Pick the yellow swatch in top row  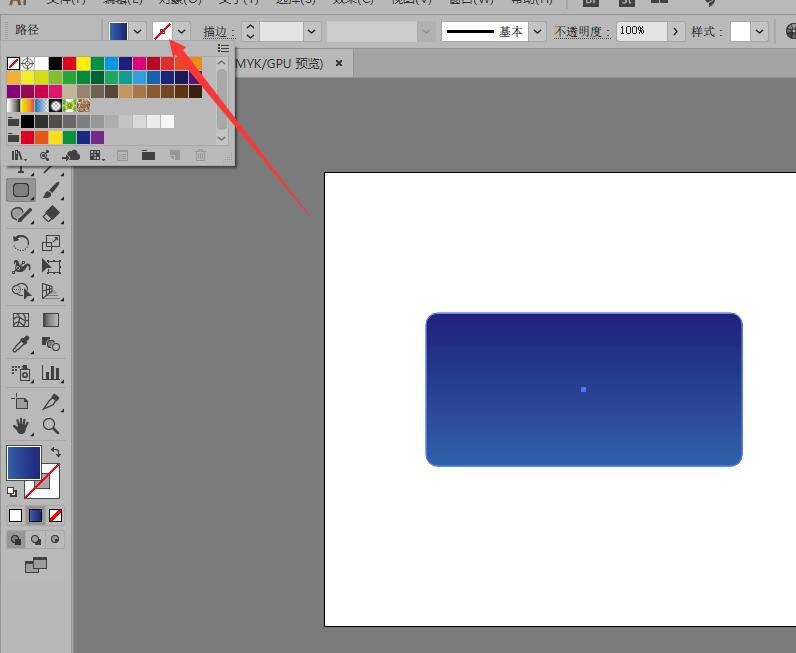pyautogui.click(x=83, y=64)
